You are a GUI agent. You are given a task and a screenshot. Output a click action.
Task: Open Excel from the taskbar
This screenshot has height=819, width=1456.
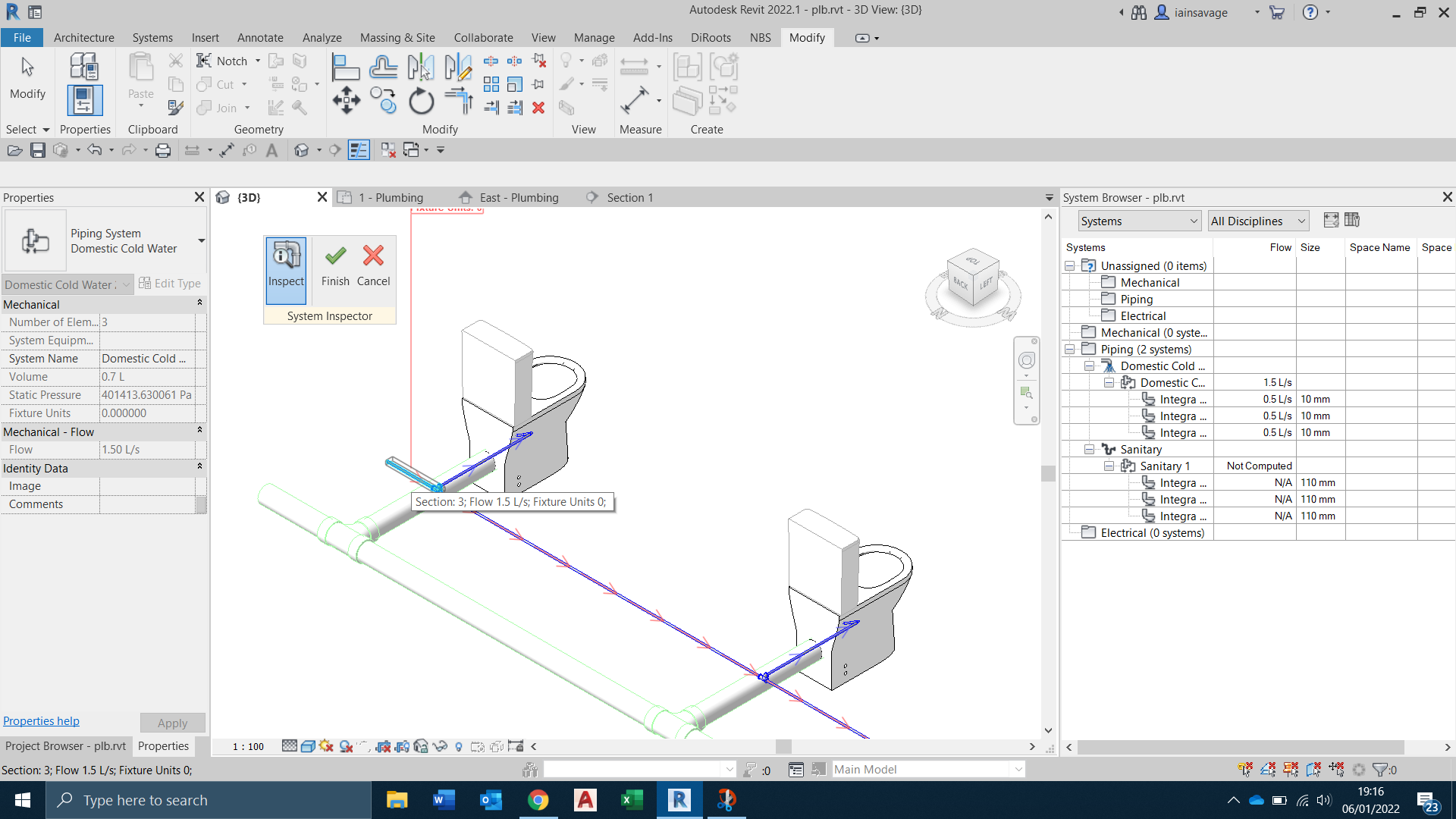click(632, 800)
